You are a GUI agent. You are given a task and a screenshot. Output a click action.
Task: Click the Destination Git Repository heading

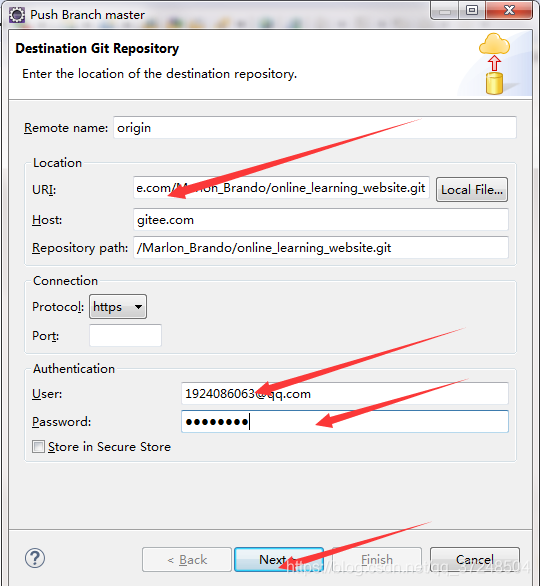(97, 49)
